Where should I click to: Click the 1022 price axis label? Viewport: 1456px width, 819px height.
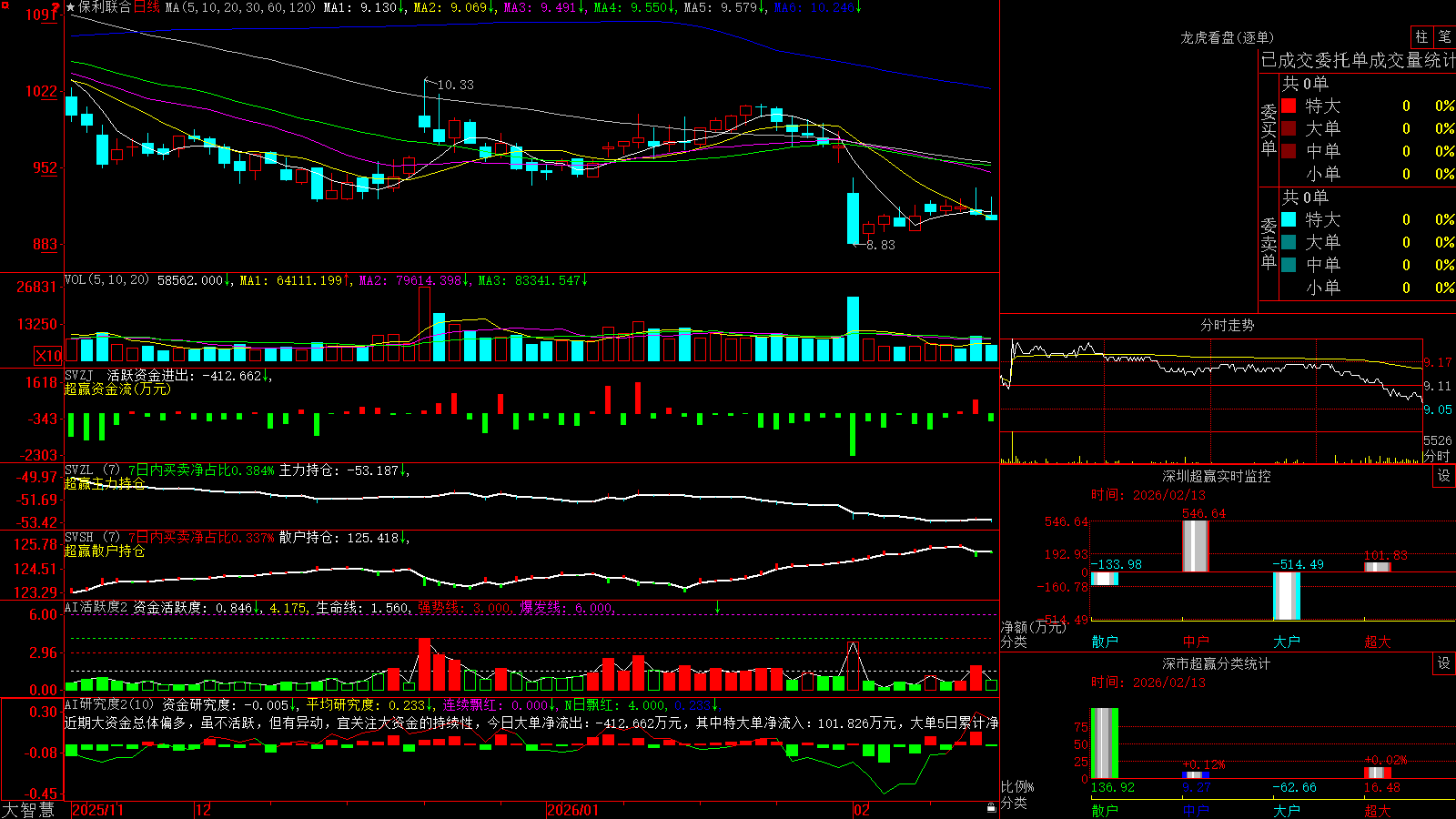pos(41,91)
